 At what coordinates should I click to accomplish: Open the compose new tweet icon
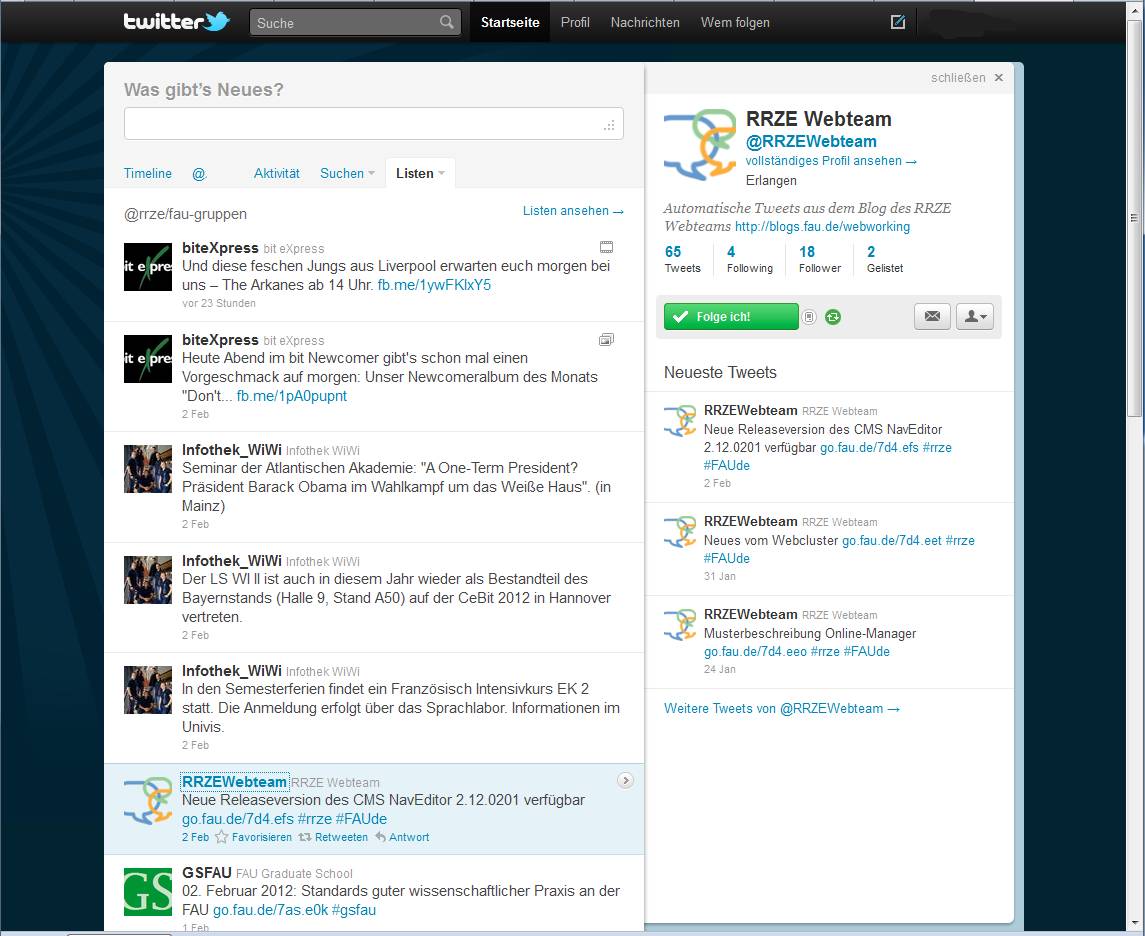(x=898, y=22)
